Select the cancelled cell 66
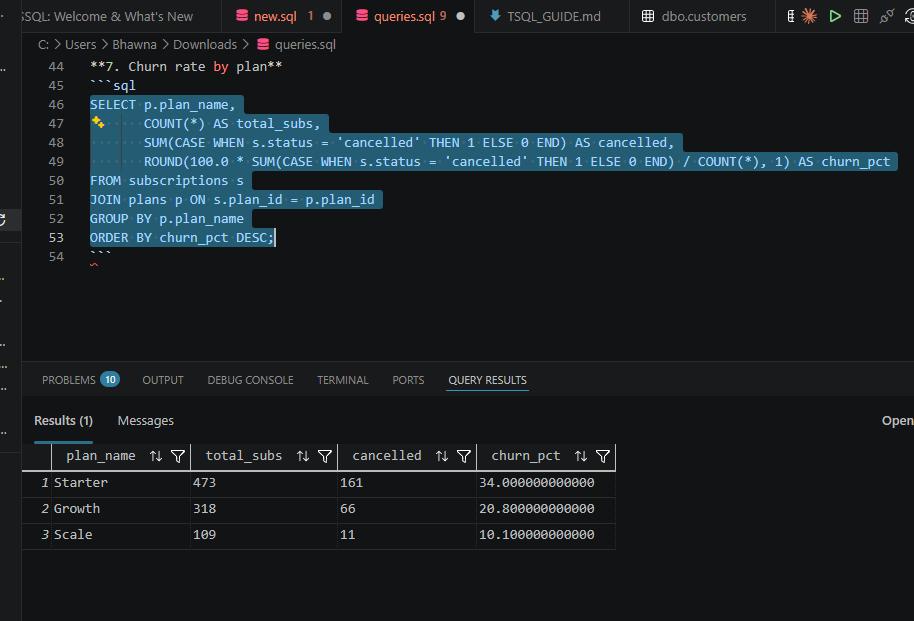 click(407, 508)
